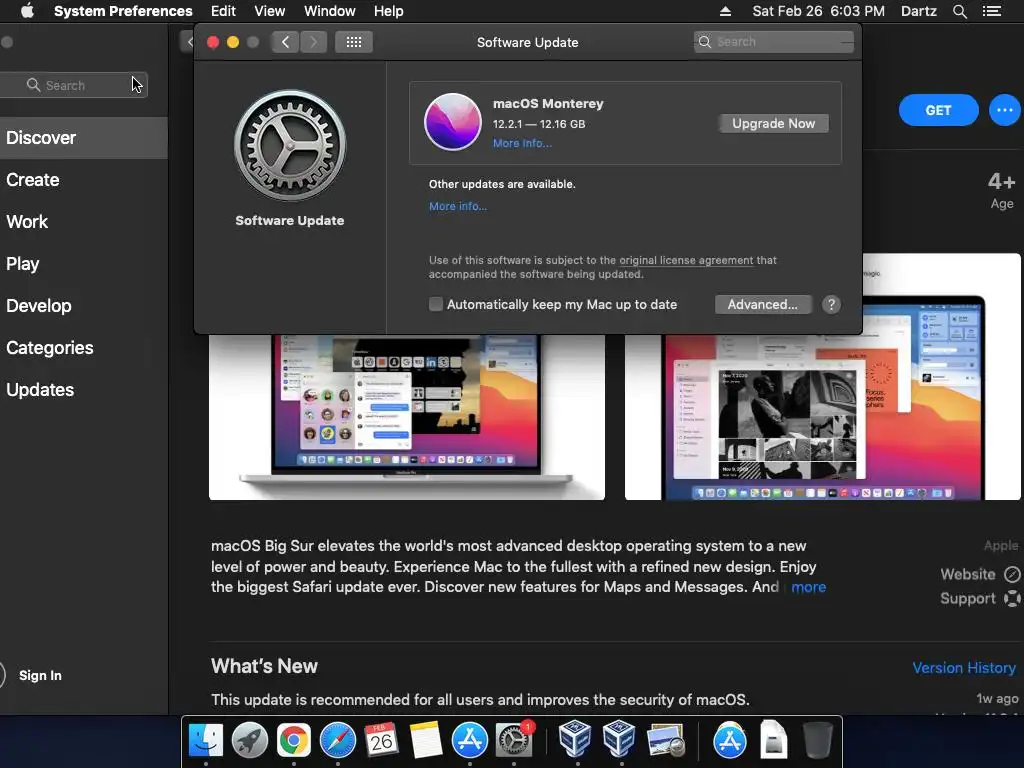Image resolution: width=1024 pixels, height=768 pixels.
Task: Launch Safari compass icon in Dock
Action: tap(338, 740)
